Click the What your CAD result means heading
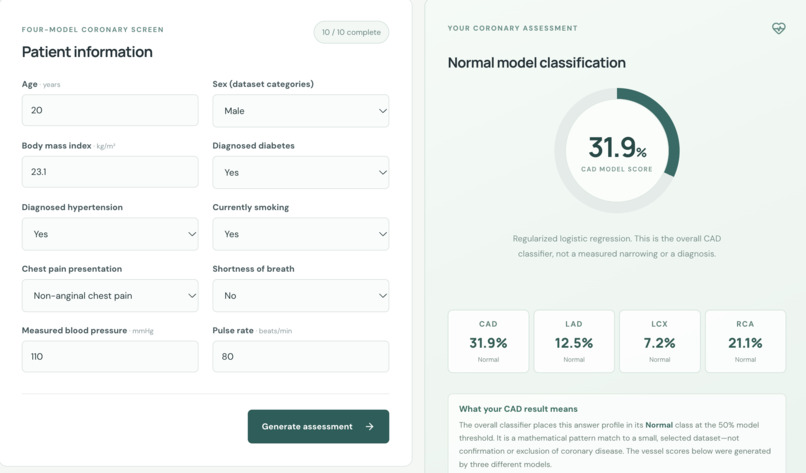Image resolution: width=806 pixels, height=473 pixels. point(518,409)
